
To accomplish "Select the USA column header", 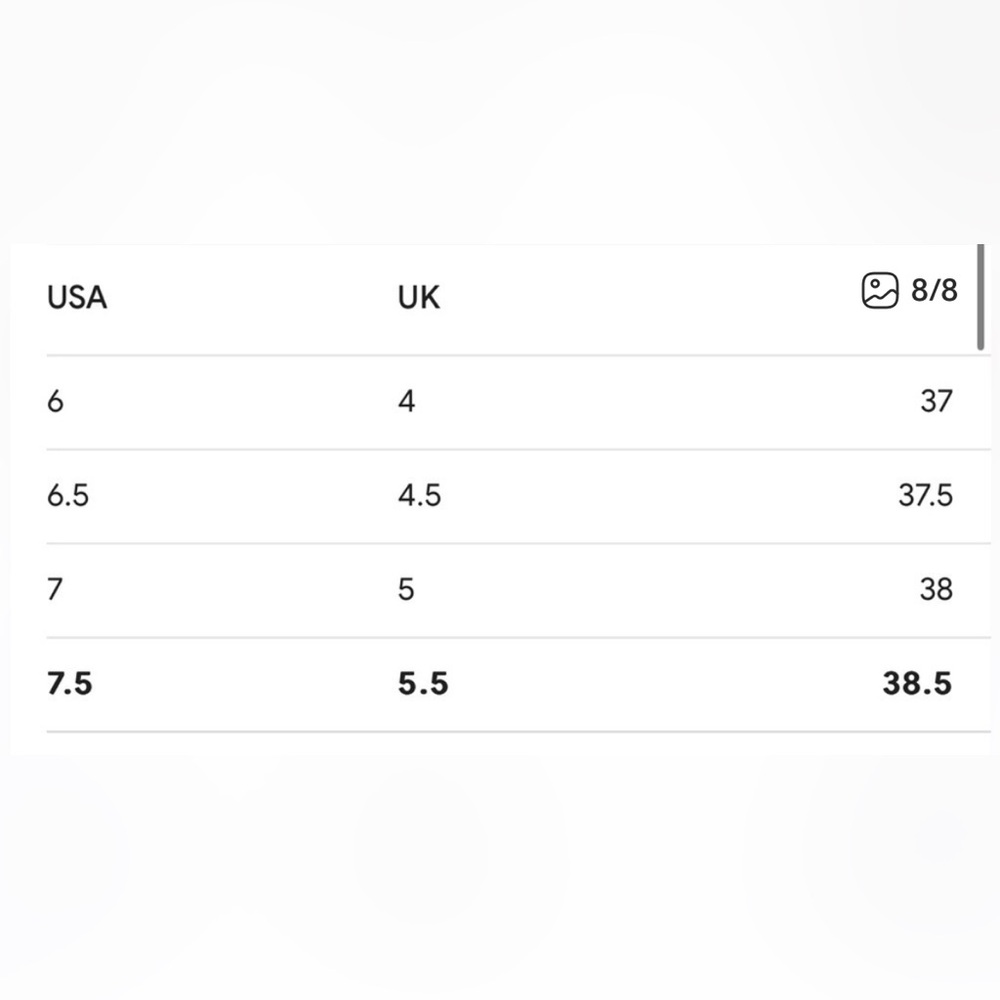I will (x=77, y=297).
